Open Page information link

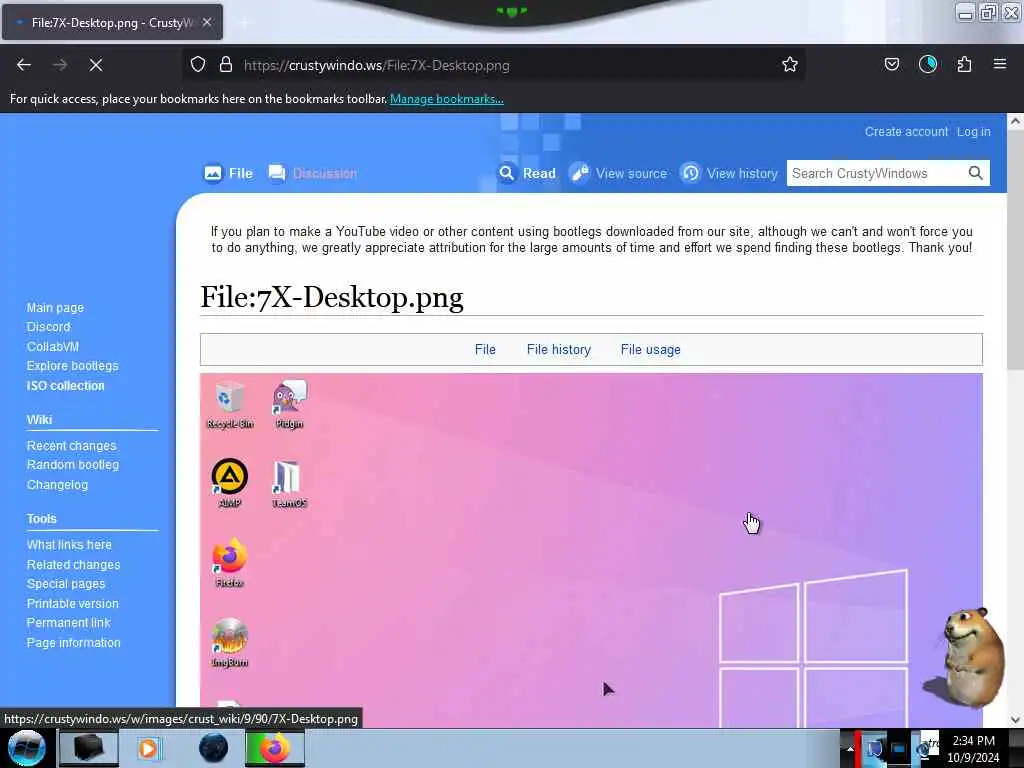74,643
